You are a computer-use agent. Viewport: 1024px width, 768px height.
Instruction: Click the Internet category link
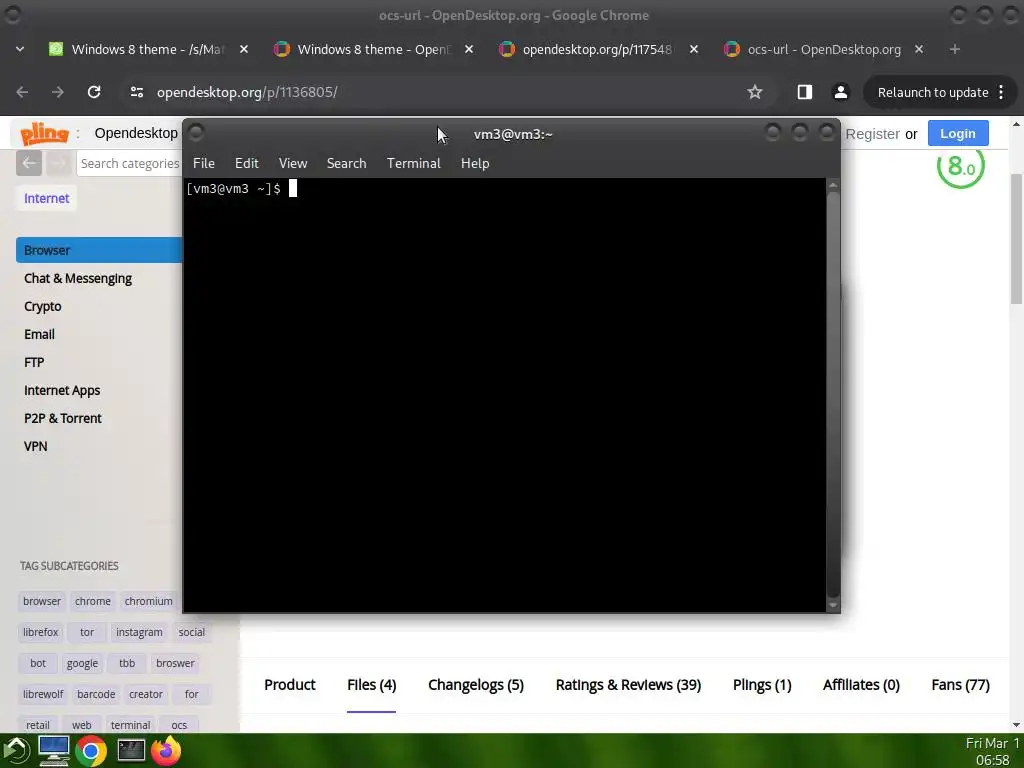[x=46, y=199]
